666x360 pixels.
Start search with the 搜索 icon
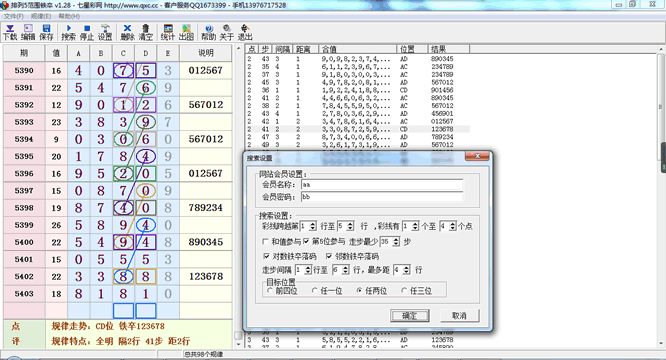(68, 32)
